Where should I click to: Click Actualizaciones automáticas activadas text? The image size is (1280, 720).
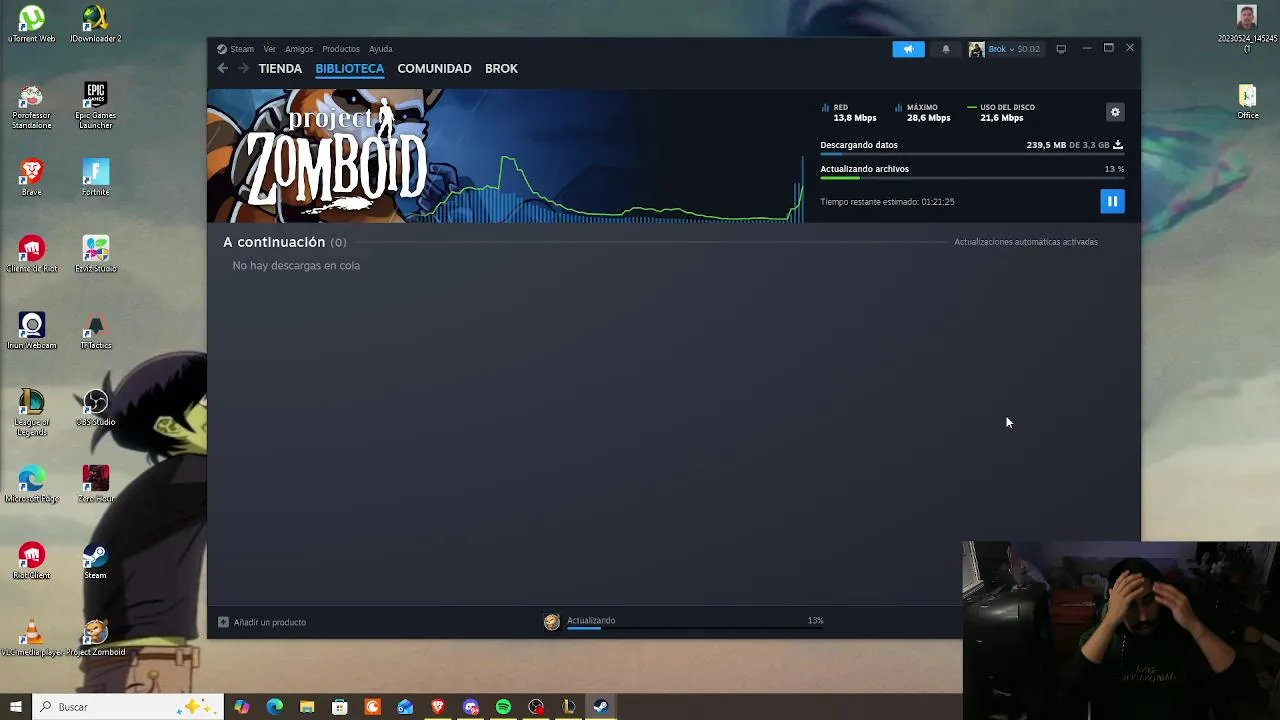(1026, 242)
